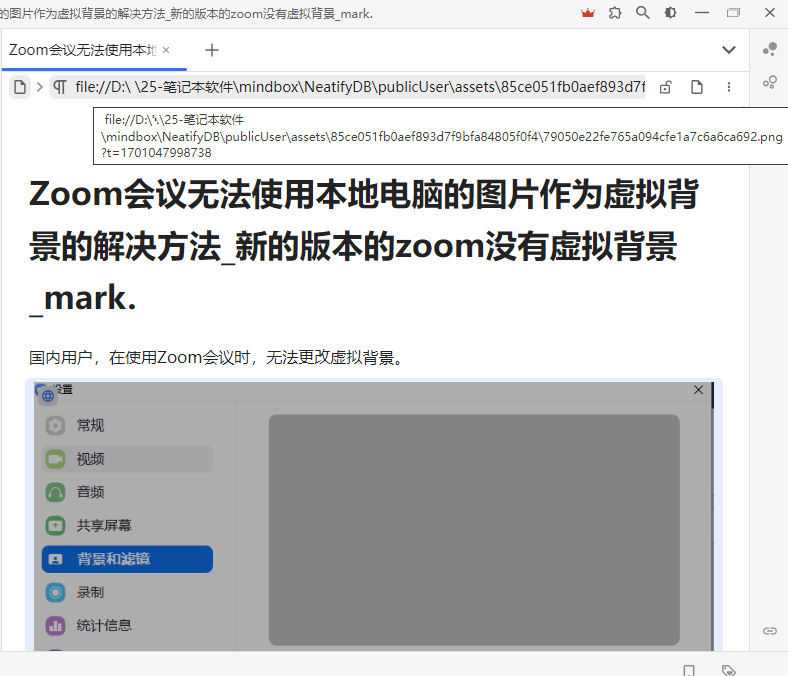Maximize the window
788x676 pixels.
click(x=734, y=13)
